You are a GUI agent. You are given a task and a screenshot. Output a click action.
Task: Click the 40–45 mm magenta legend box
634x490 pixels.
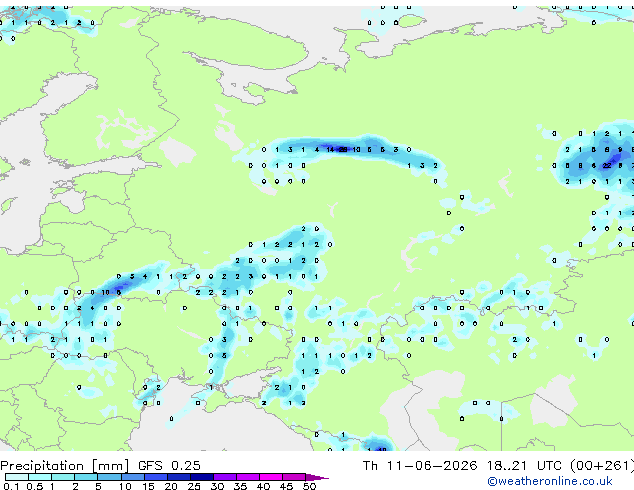271,477
